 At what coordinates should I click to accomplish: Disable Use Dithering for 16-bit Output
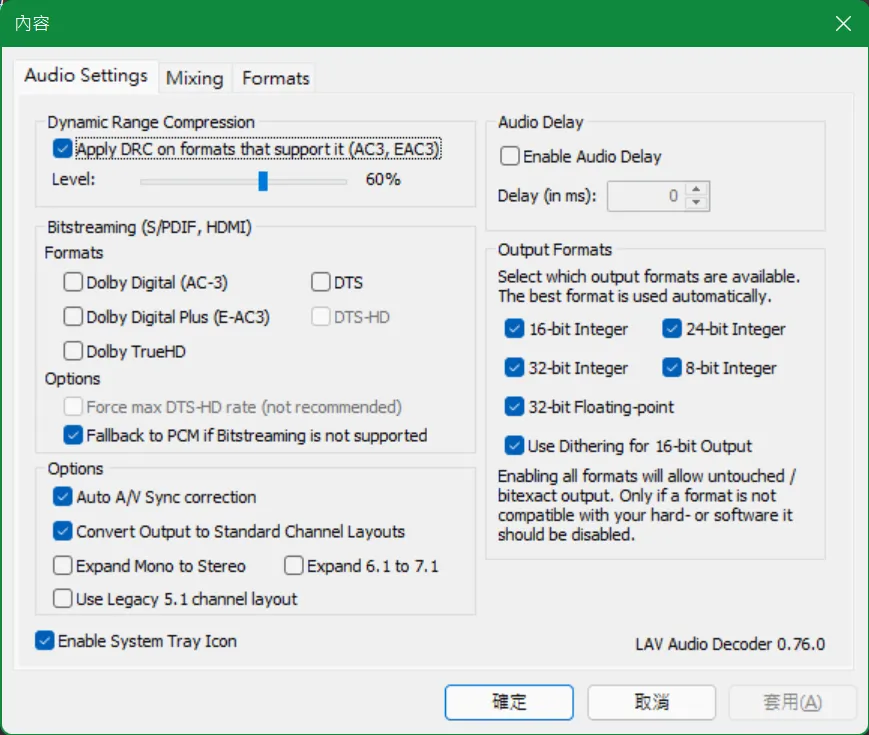point(514,445)
